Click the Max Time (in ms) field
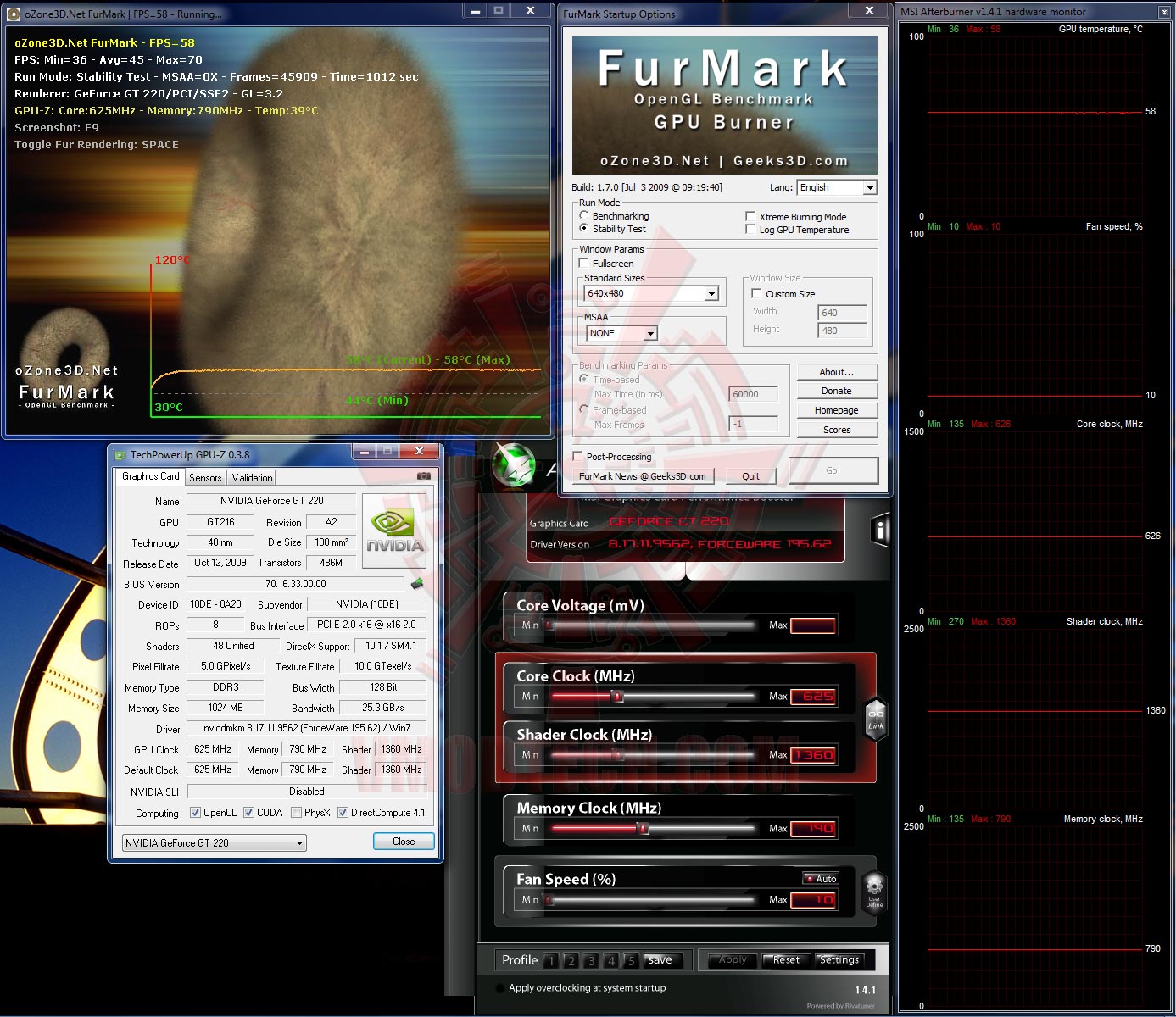The width and height of the screenshot is (1176, 1017). (754, 394)
